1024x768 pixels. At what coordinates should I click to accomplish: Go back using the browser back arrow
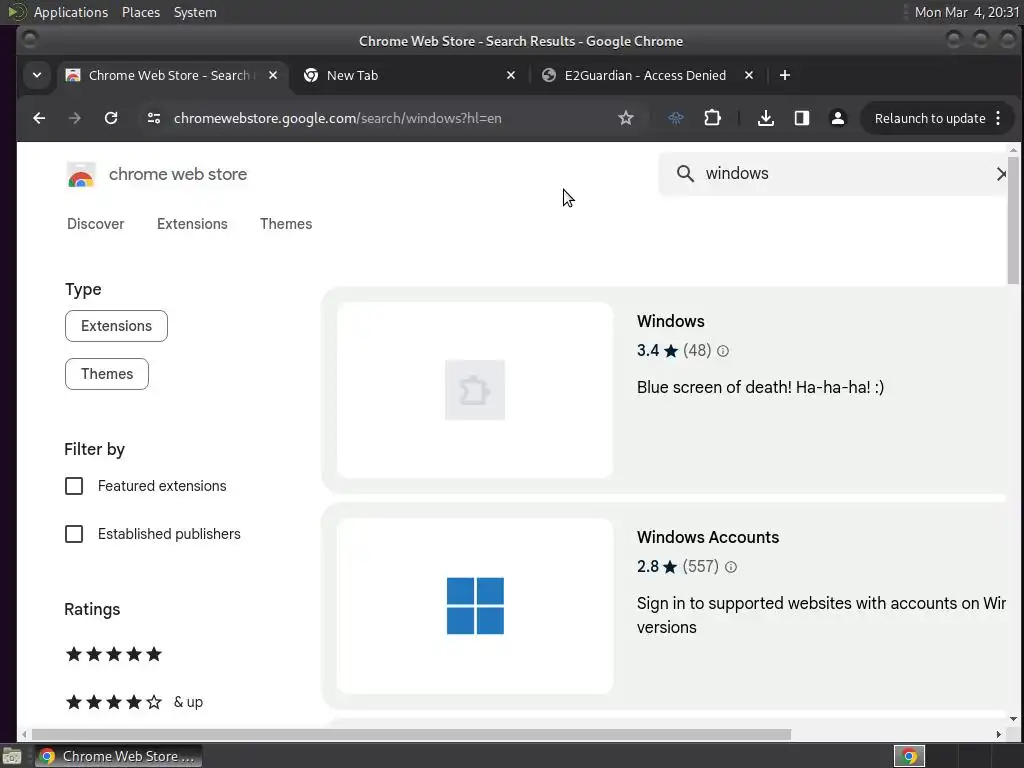(x=39, y=118)
